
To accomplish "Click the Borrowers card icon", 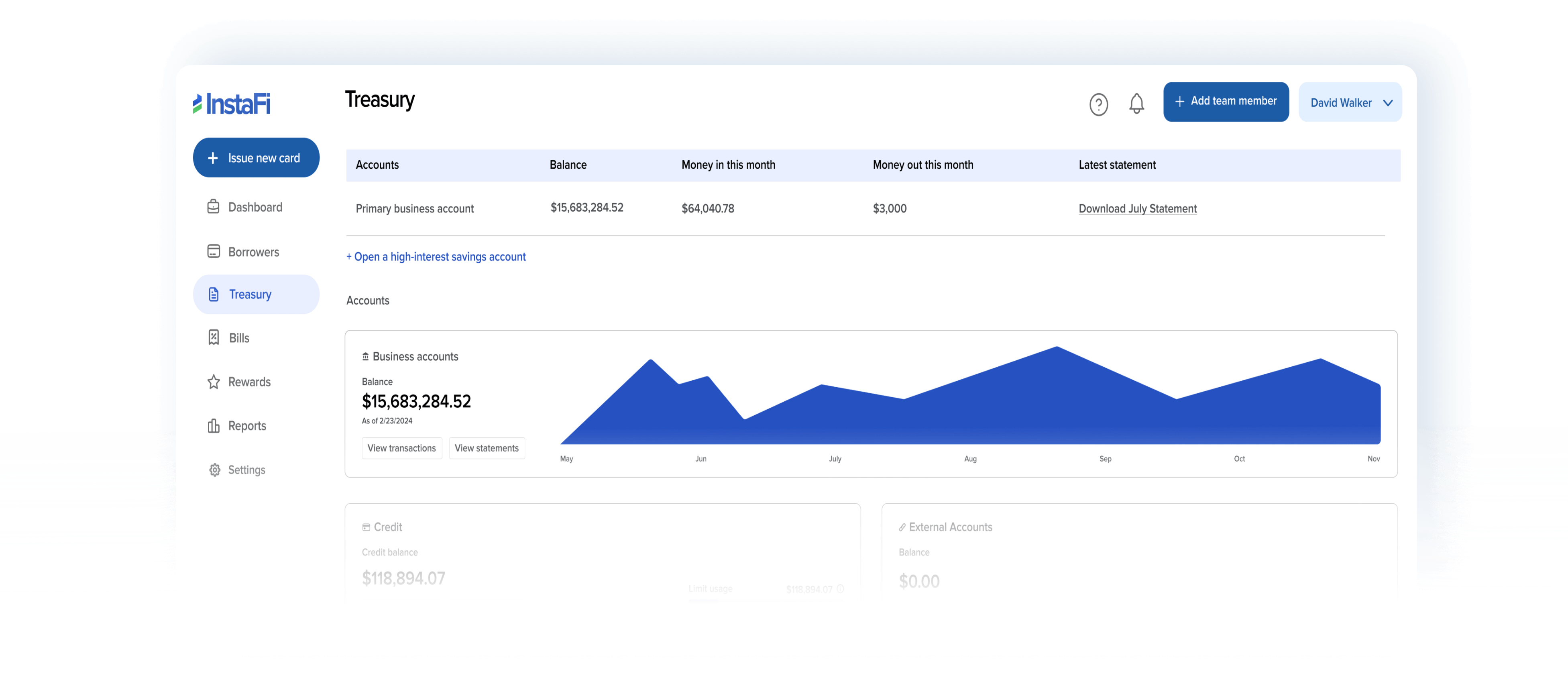I will pos(213,251).
